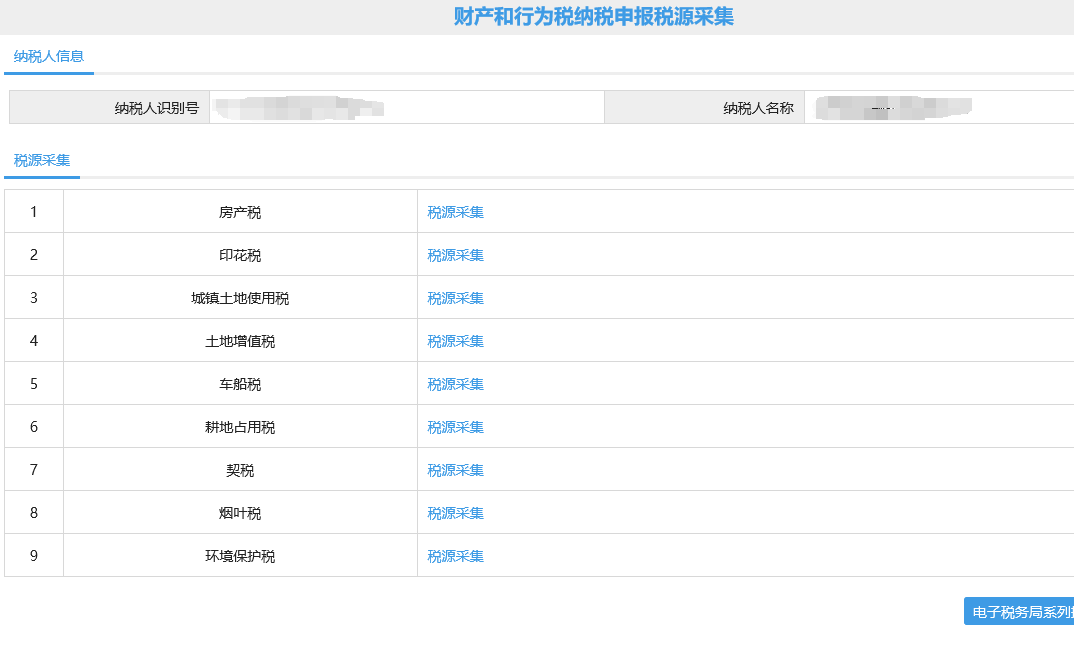Click the 房产税 tax name cell
The width and height of the screenshot is (1074, 646).
pos(240,212)
